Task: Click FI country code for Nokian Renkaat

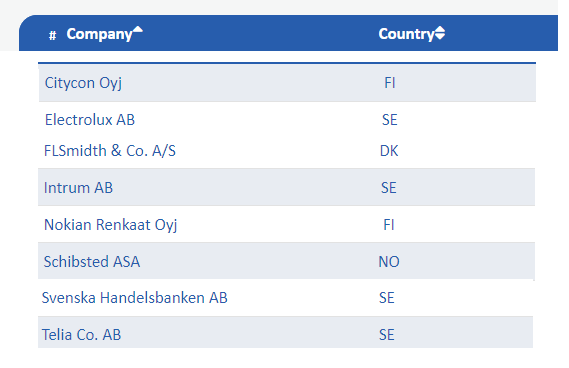Action: [x=389, y=225]
